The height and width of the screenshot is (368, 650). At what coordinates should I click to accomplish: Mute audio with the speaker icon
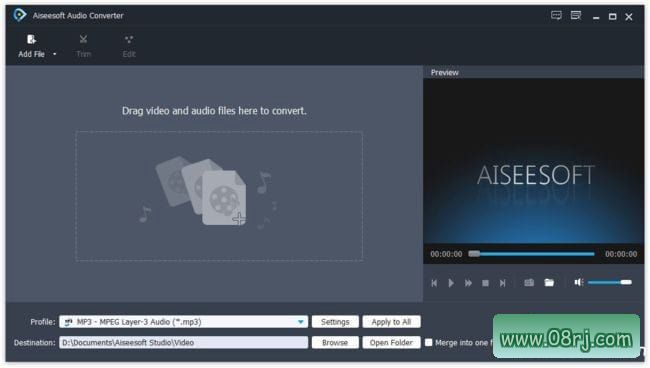tap(579, 282)
